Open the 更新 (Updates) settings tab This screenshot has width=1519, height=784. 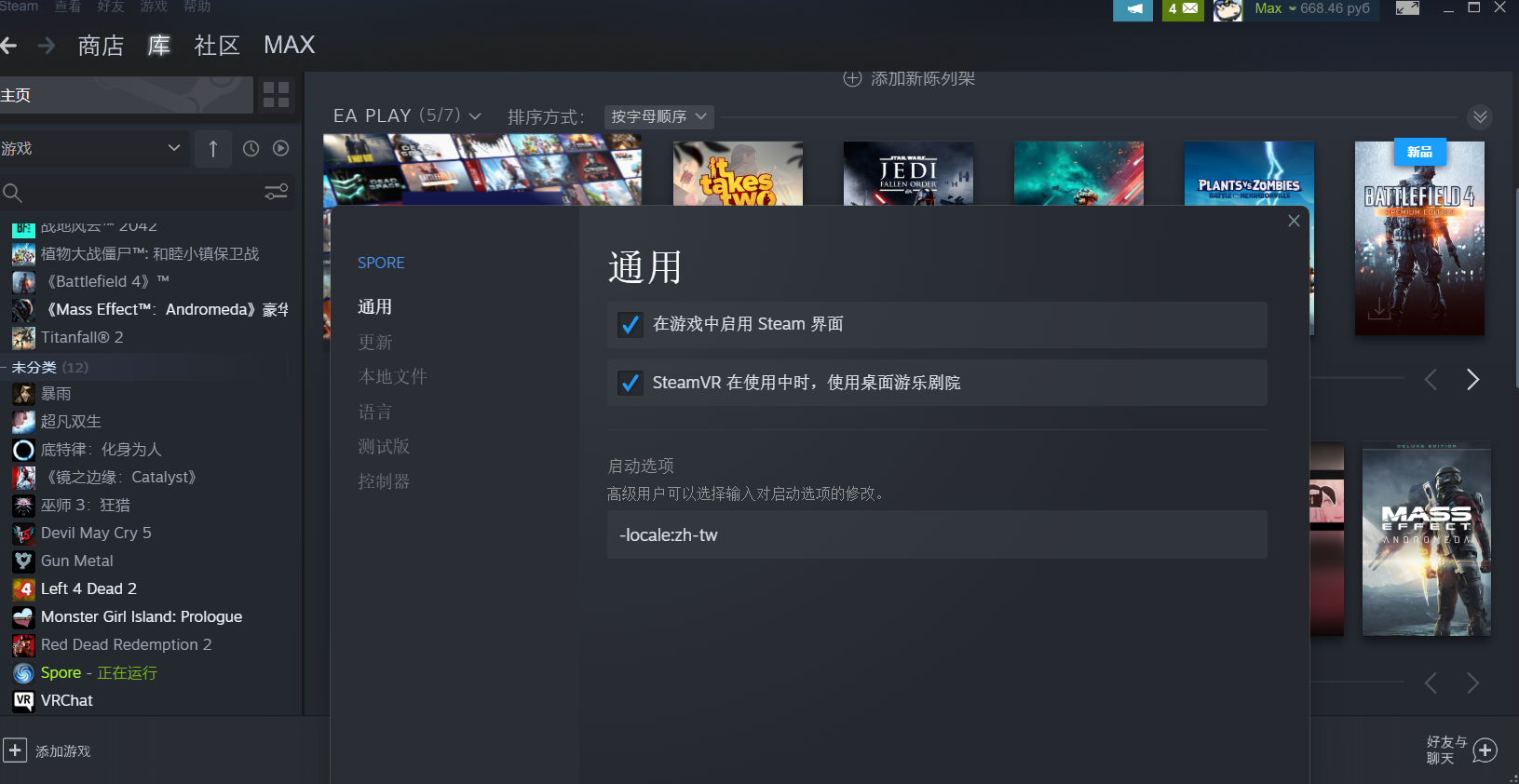375,343
